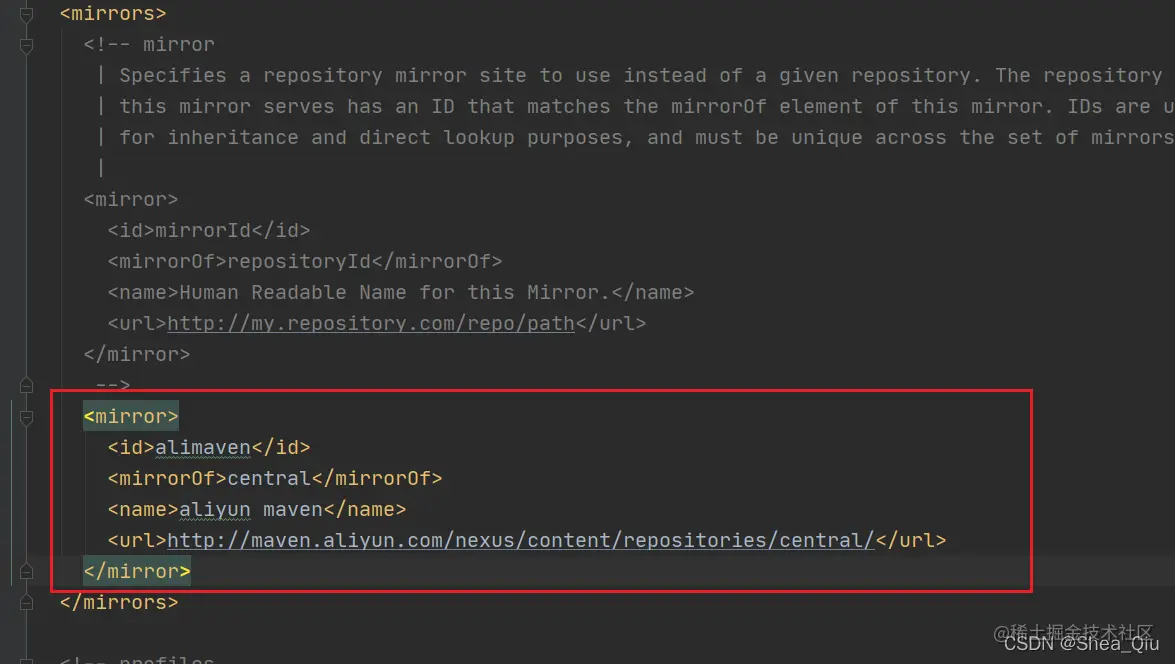Click 'mirrorId' in commented id tag

coord(203,230)
